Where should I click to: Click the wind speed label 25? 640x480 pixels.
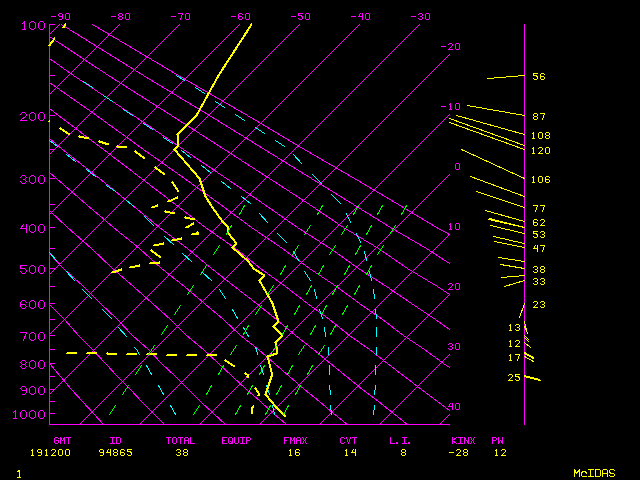point(514,377)
